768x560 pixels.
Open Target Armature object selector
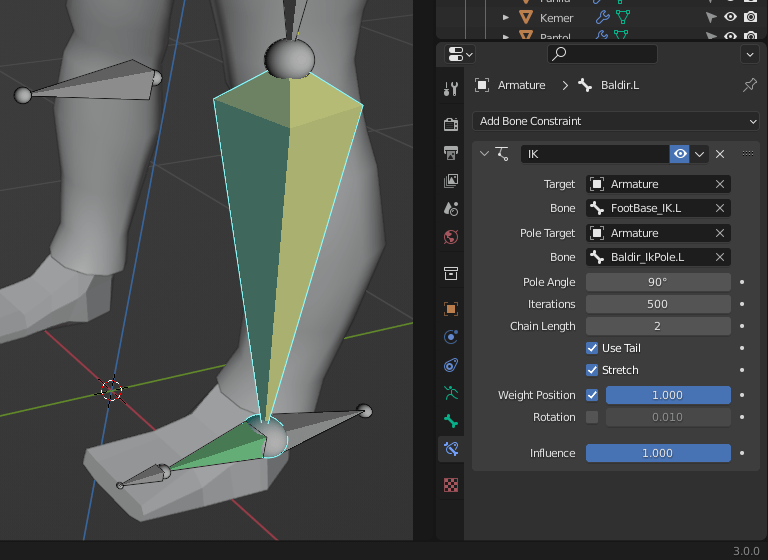point(649,184)
